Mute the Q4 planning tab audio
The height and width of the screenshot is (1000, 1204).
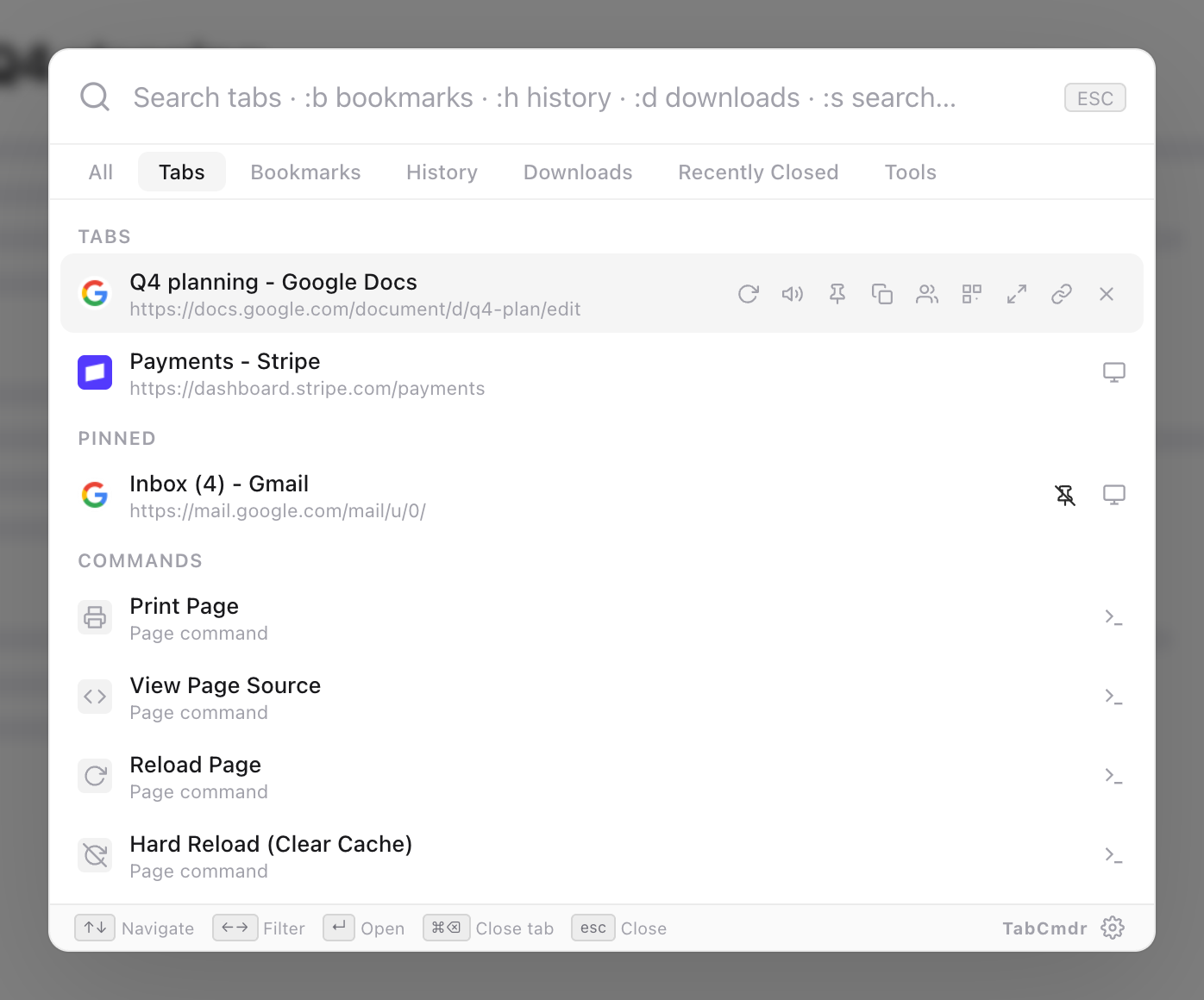click(x=793, y=294)
